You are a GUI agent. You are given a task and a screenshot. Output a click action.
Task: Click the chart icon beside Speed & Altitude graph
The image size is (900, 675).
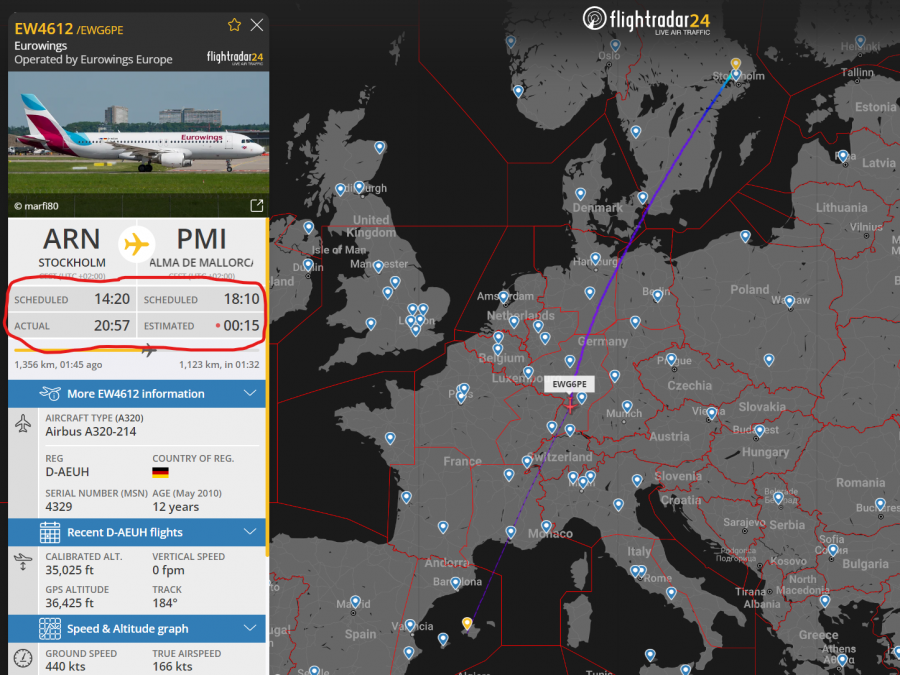coord(50,629)
